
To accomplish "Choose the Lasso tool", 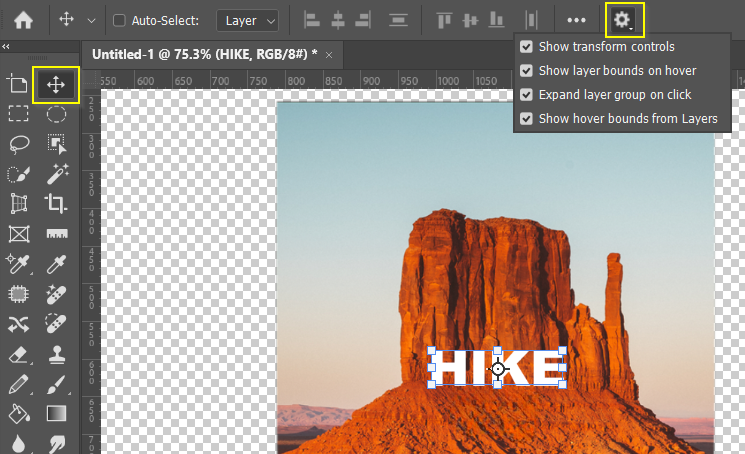I will [18, 145].
